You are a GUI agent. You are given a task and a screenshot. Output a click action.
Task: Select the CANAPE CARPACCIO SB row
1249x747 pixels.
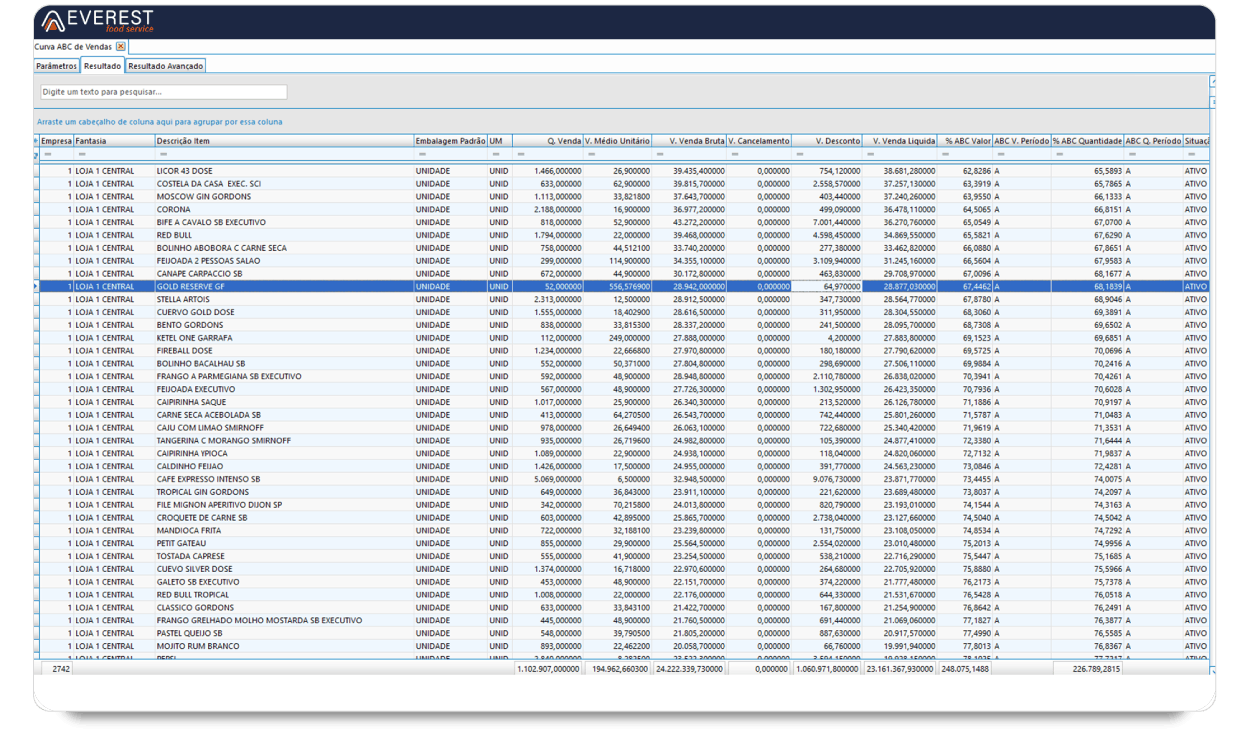(624, 274)
